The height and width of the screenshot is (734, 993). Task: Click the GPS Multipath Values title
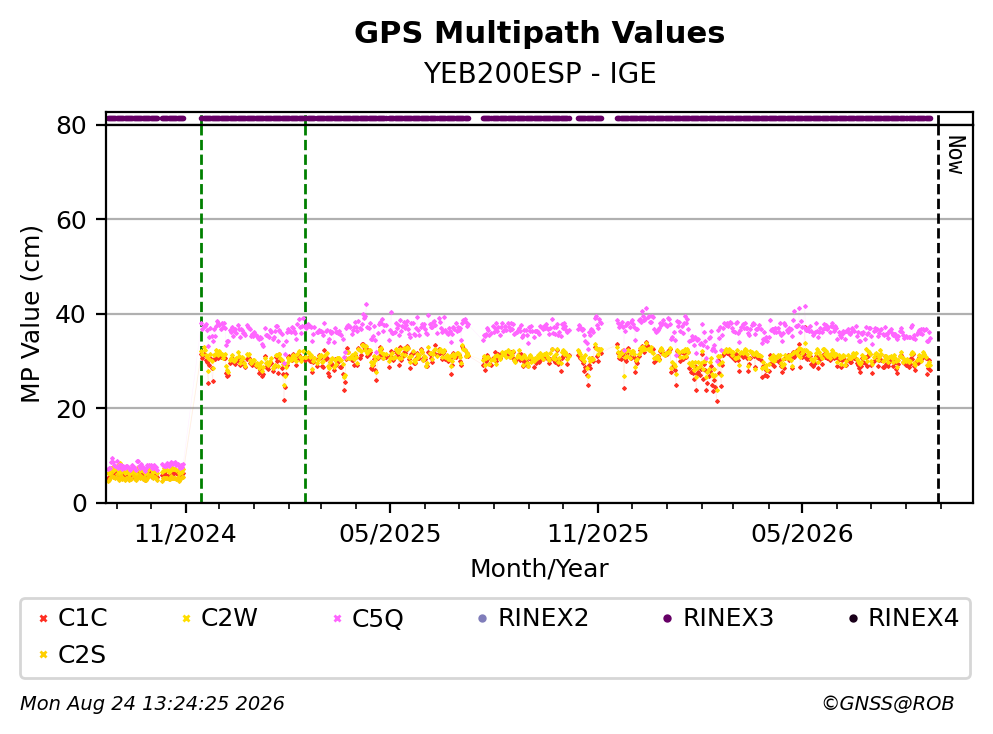(x=540, y=33)
